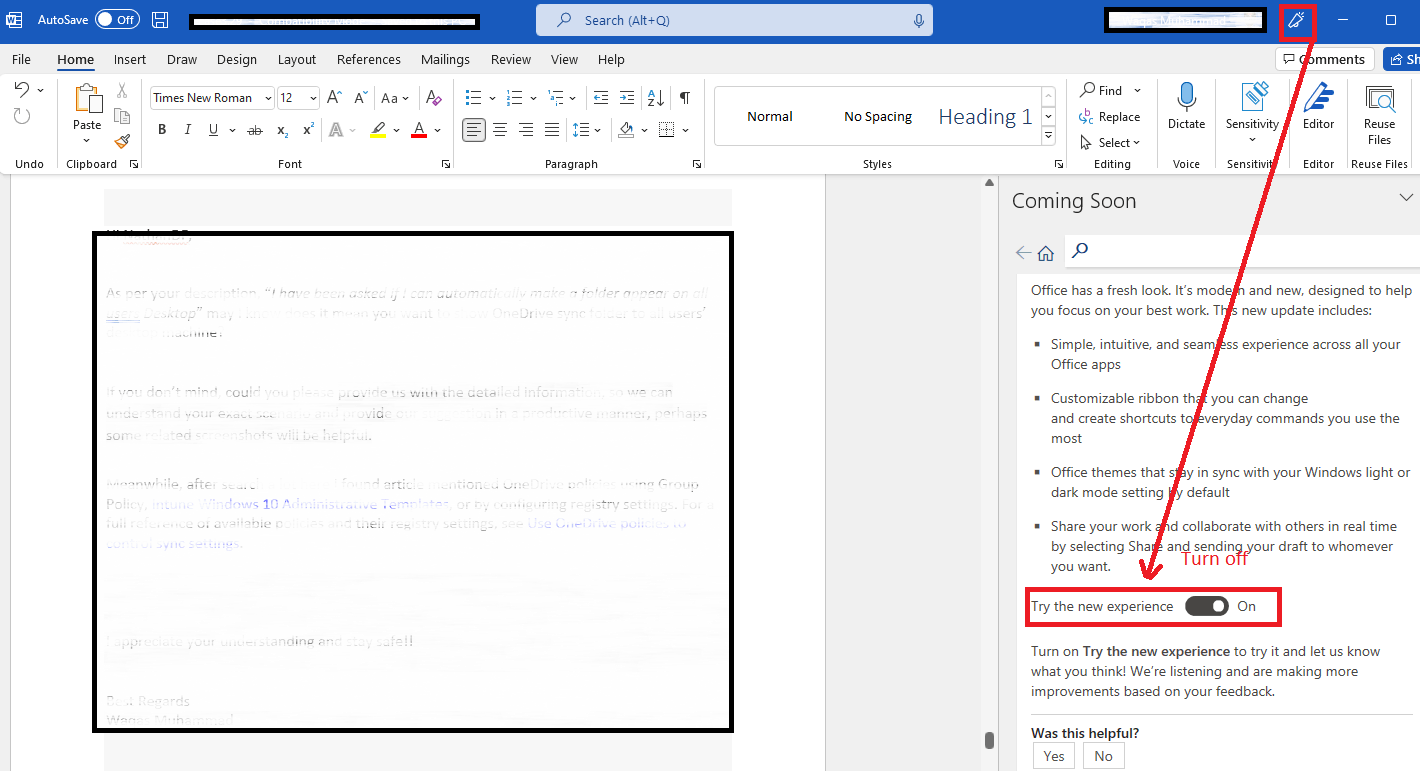Apply Italic formatting
The image size is (1420, 771).
(188, 130)
